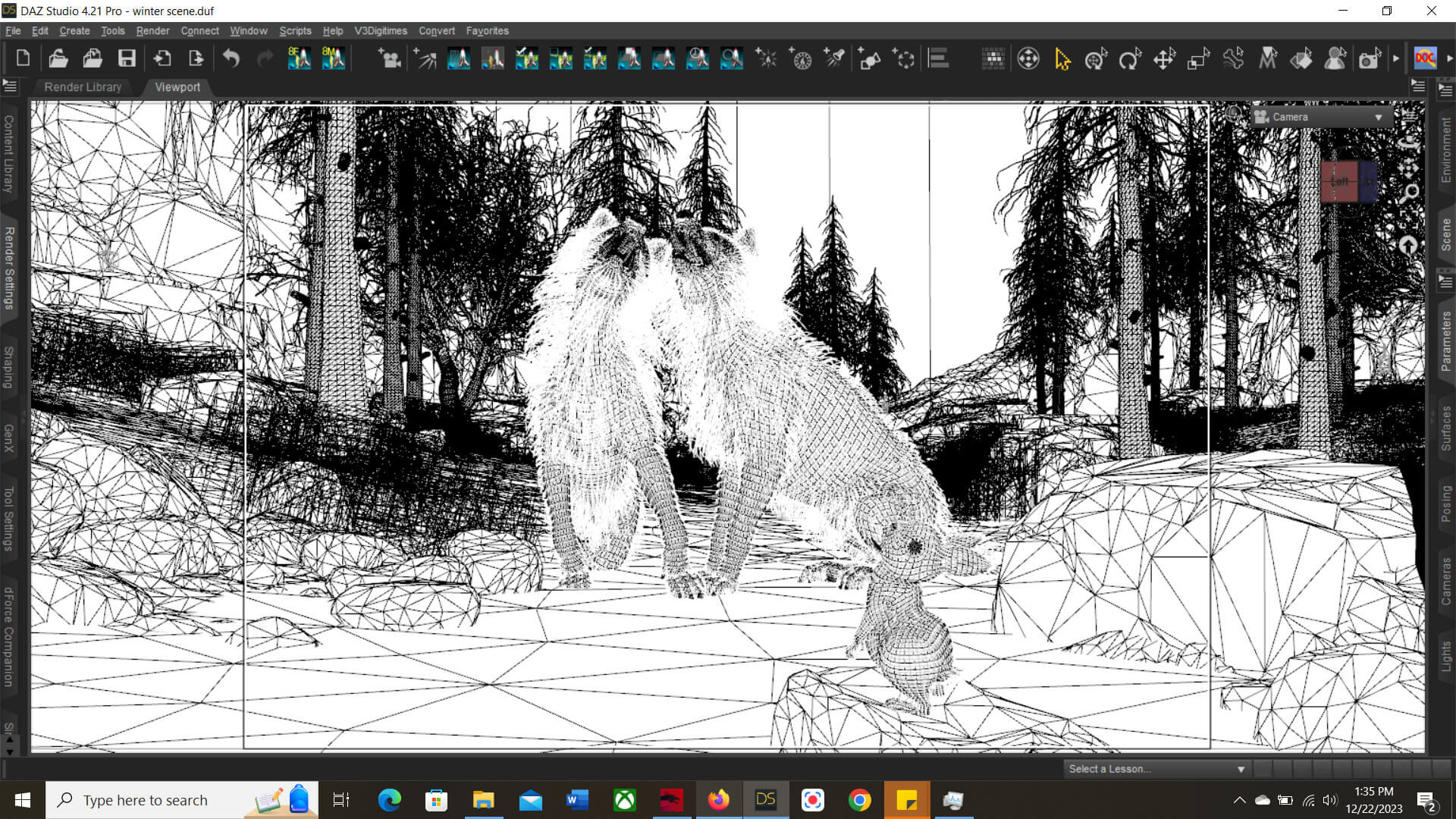Reset the viewport view with up-arrow icon
The image size is (1456, 819).
(x=1408, y=245)
